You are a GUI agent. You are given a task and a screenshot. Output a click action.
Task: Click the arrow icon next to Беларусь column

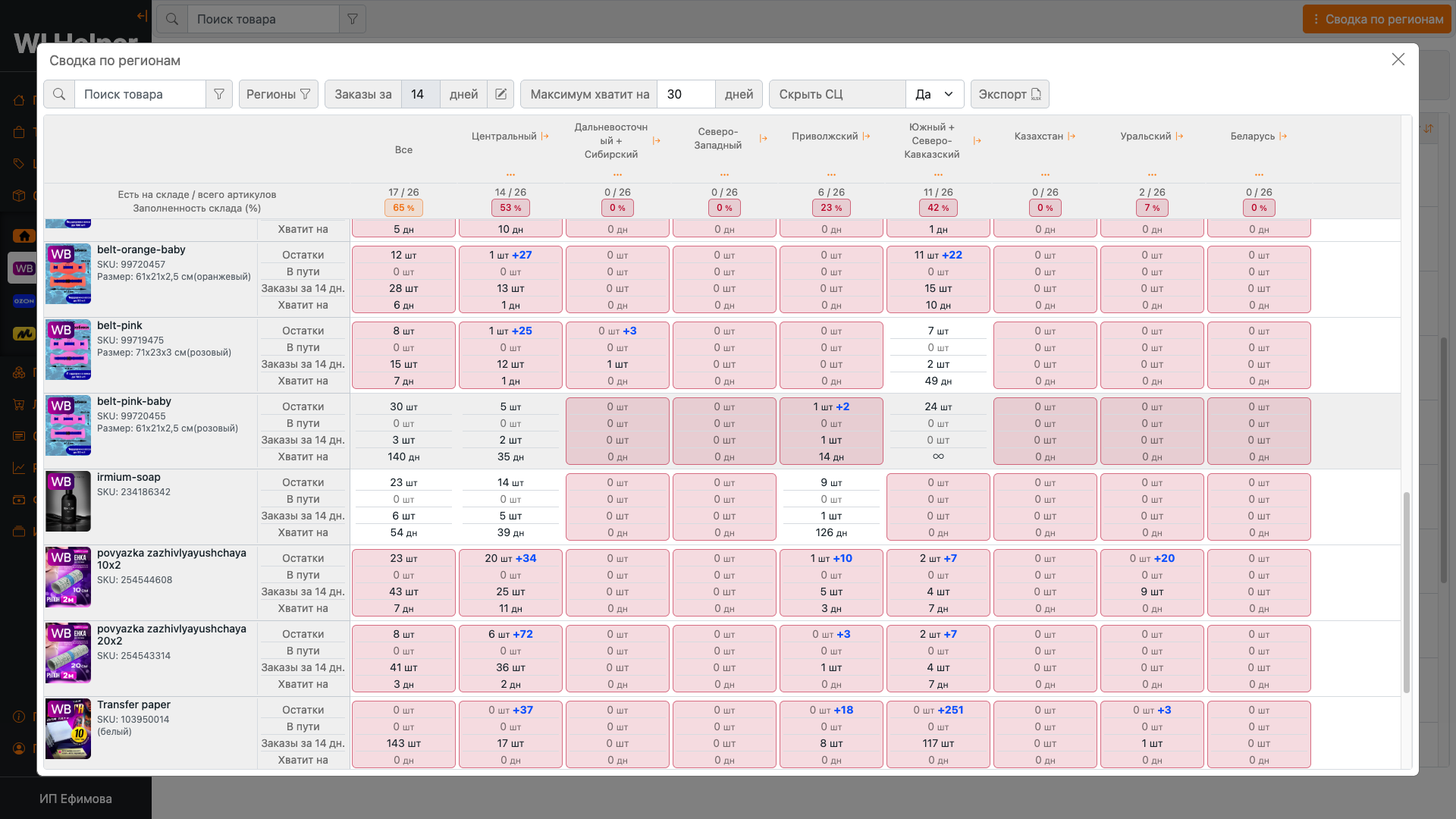[1283, 136]
